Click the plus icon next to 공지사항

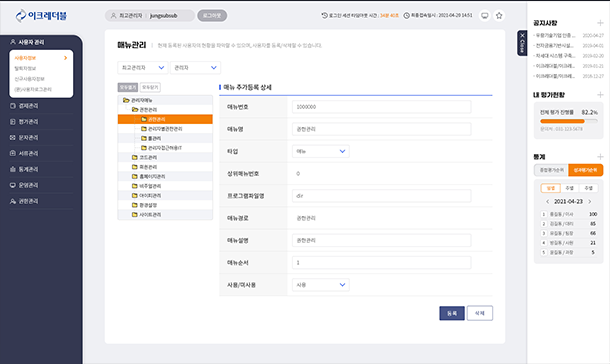point(600,23)
